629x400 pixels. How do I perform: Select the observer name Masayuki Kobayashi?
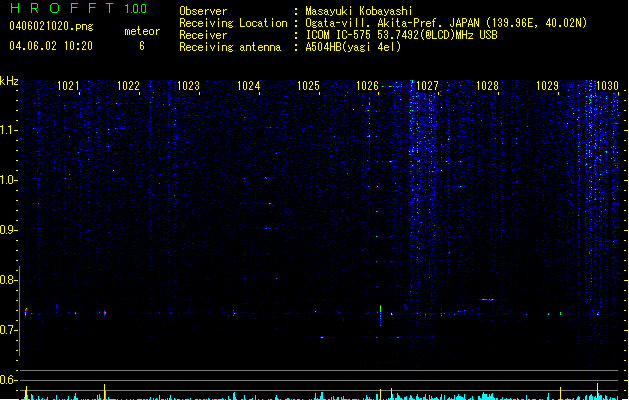coord(359,11)
